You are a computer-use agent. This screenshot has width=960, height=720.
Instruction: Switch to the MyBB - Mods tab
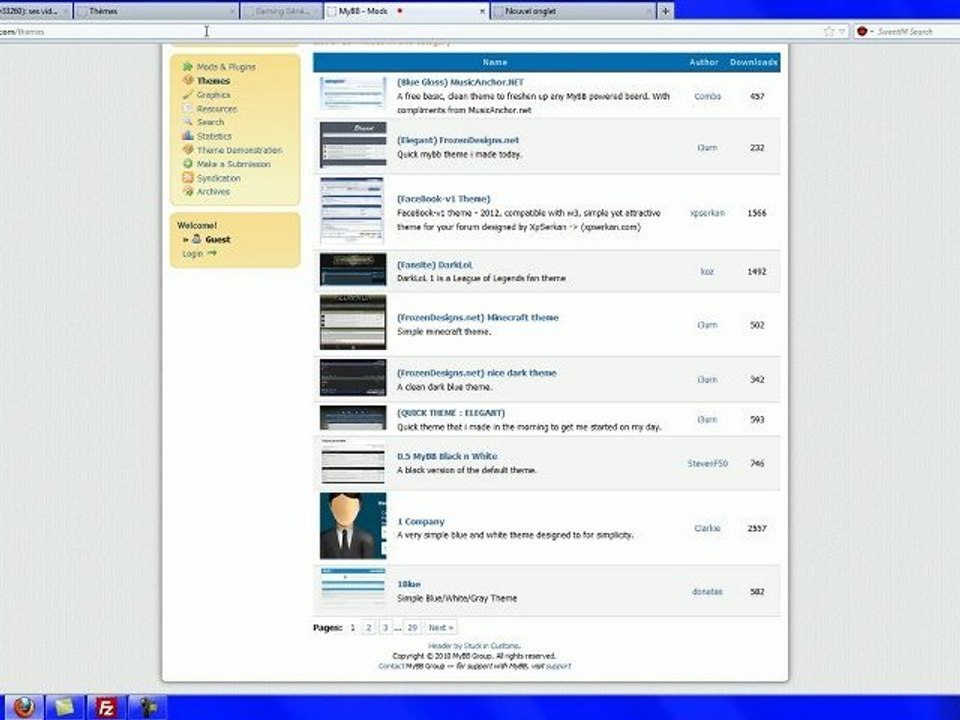[406, 11]
